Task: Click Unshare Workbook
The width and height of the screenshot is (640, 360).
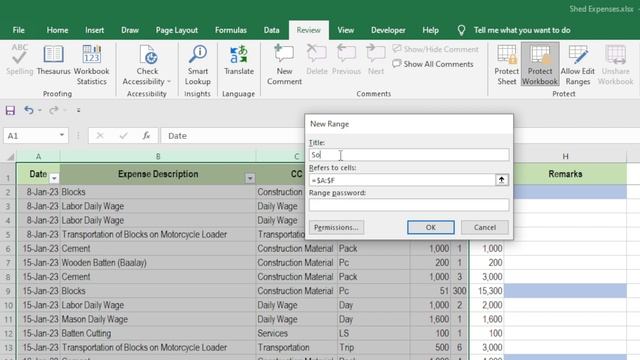Action: tap(616, 64)
